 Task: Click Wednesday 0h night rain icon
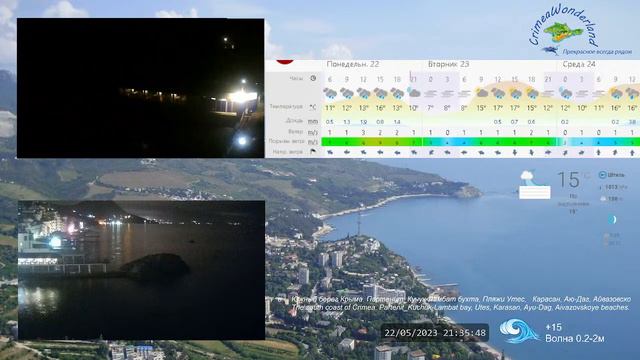pos(565,93)
